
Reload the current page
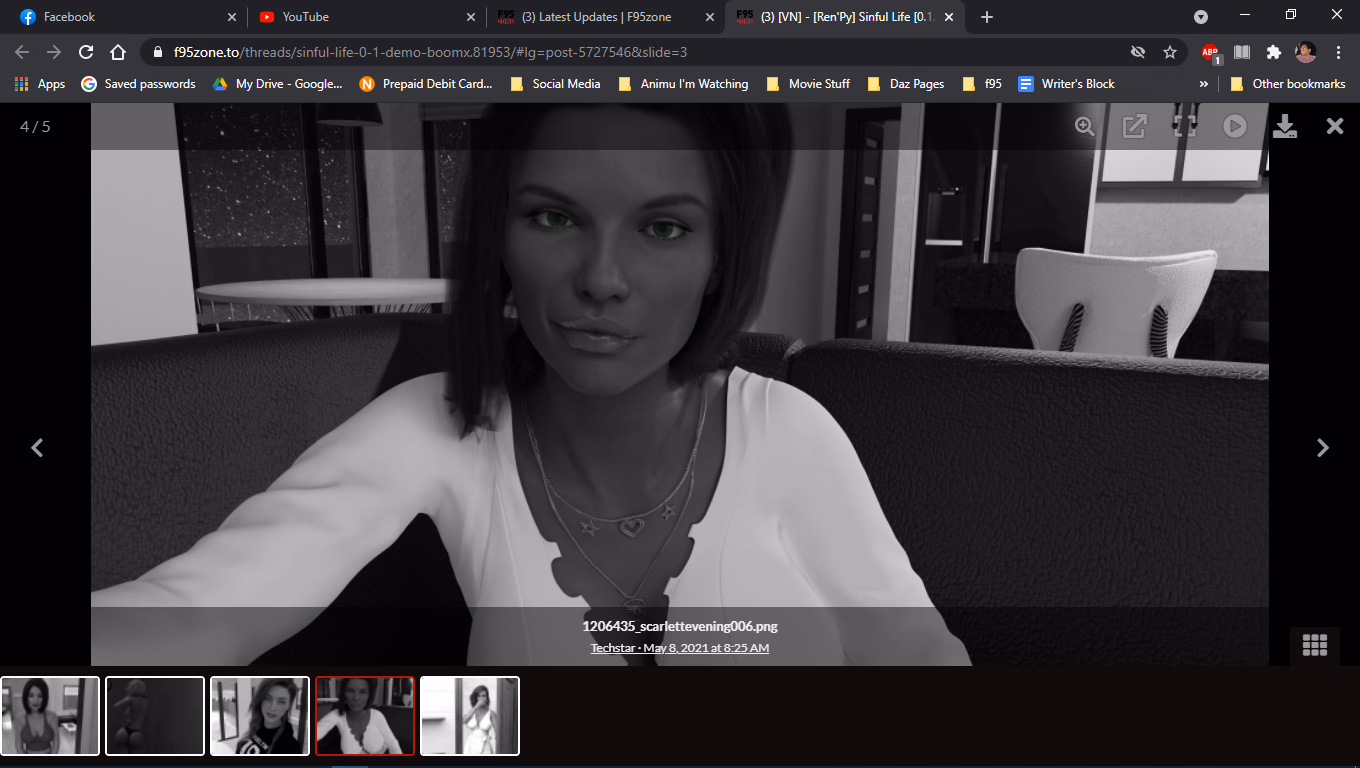point(86,52)
